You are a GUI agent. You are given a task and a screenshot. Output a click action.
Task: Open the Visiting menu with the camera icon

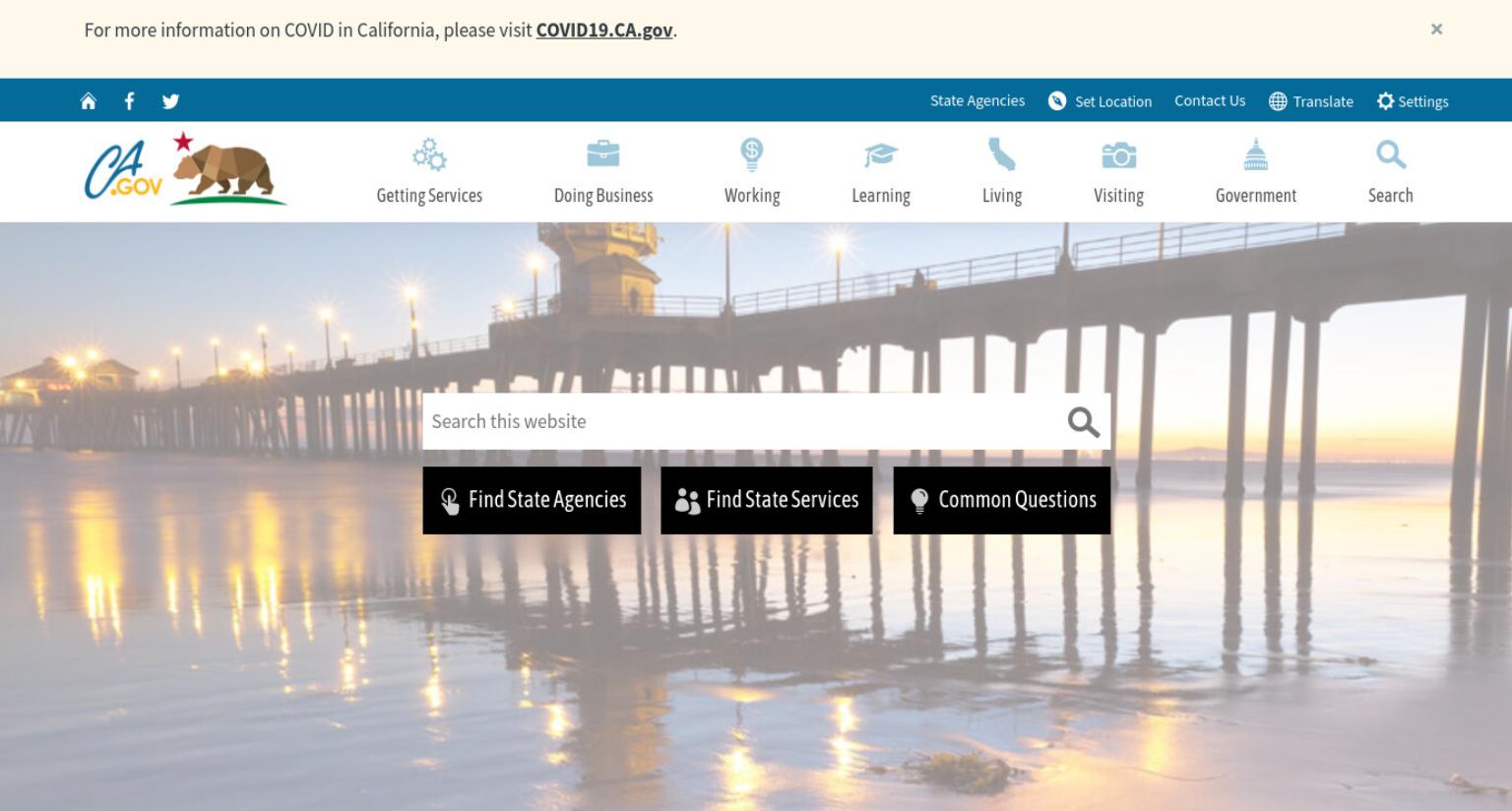tap(1118, 171)
